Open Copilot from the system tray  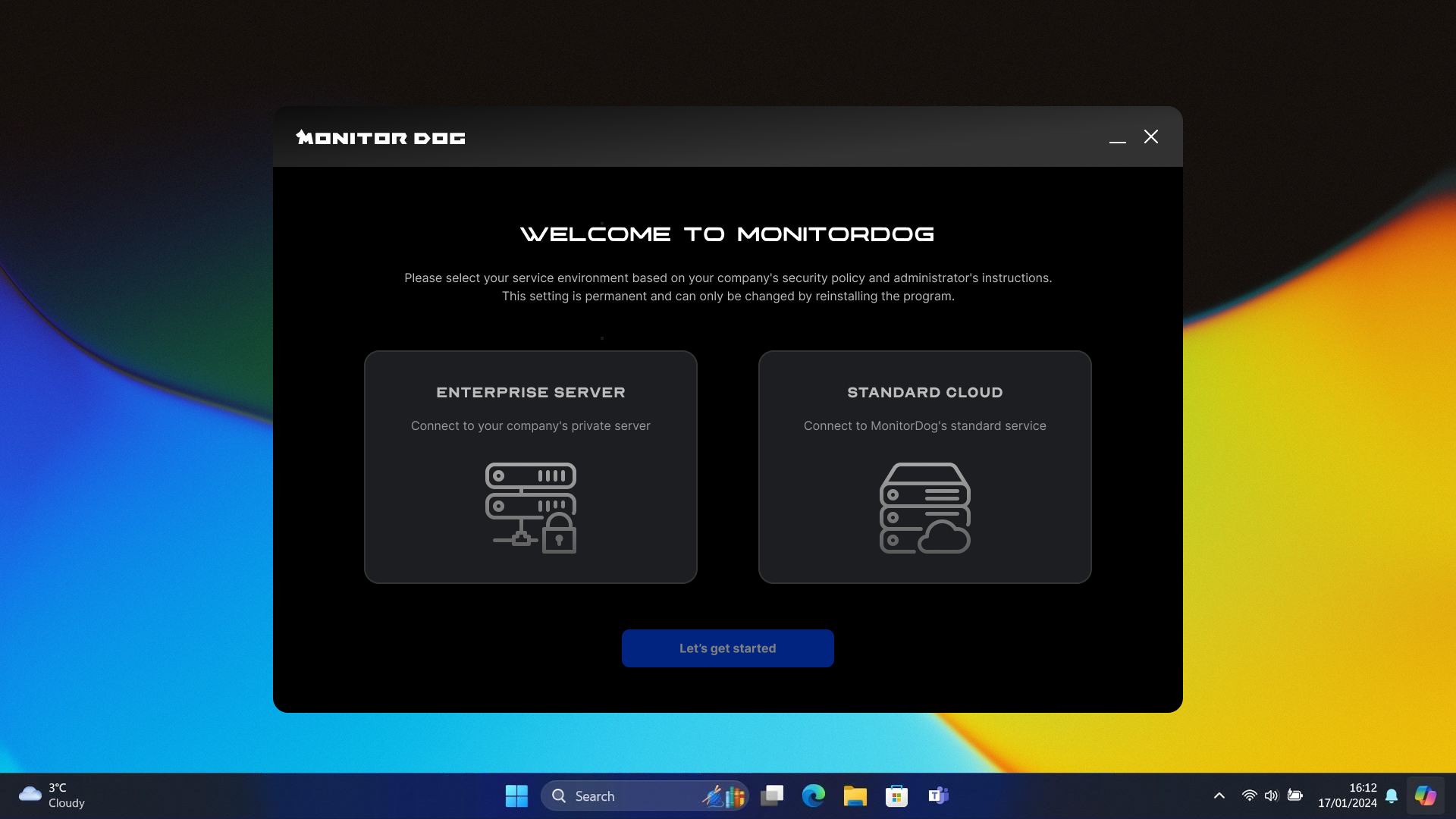click(1424, 795)
